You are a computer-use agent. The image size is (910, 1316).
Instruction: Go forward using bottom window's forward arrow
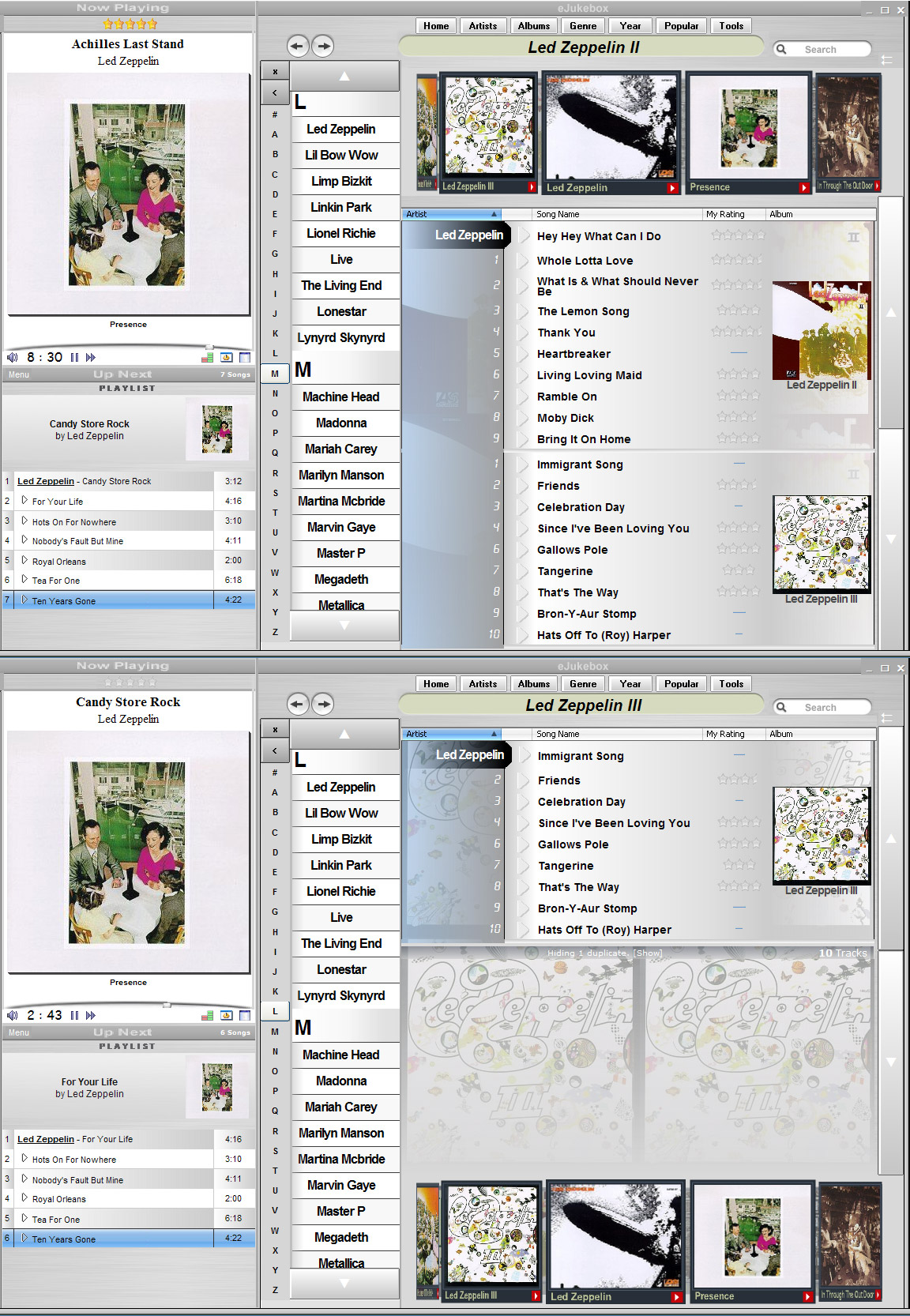click(x=323, y=704)
